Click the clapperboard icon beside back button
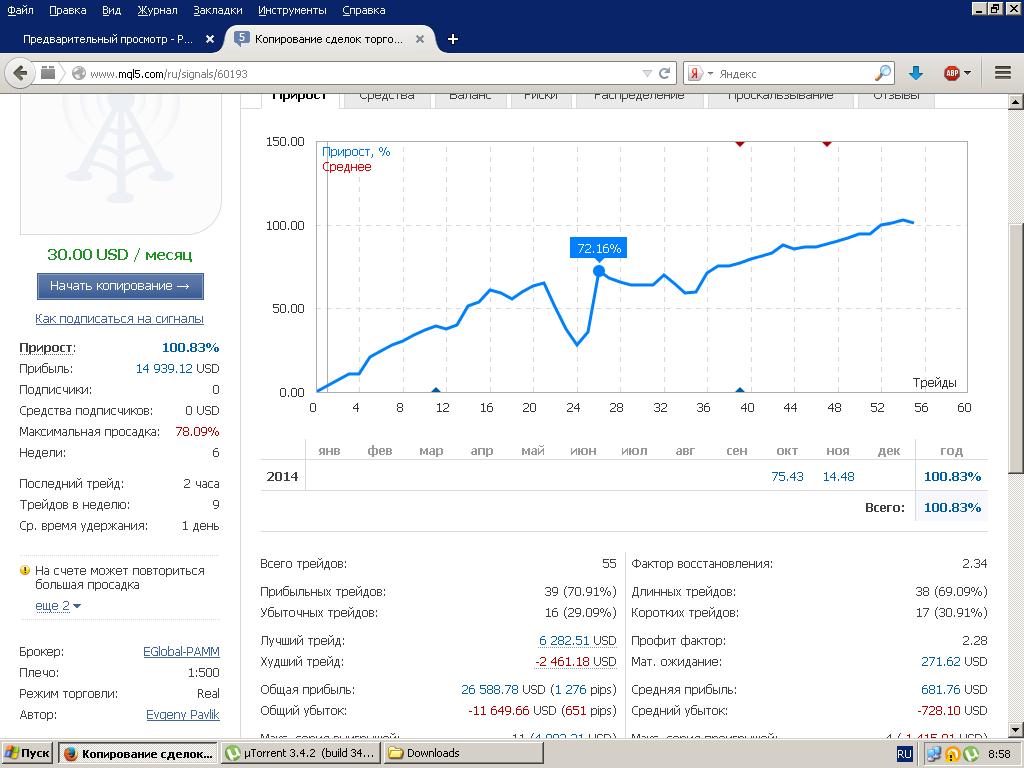The width and height of the screenshot is (1024, 768). (48, 72)
